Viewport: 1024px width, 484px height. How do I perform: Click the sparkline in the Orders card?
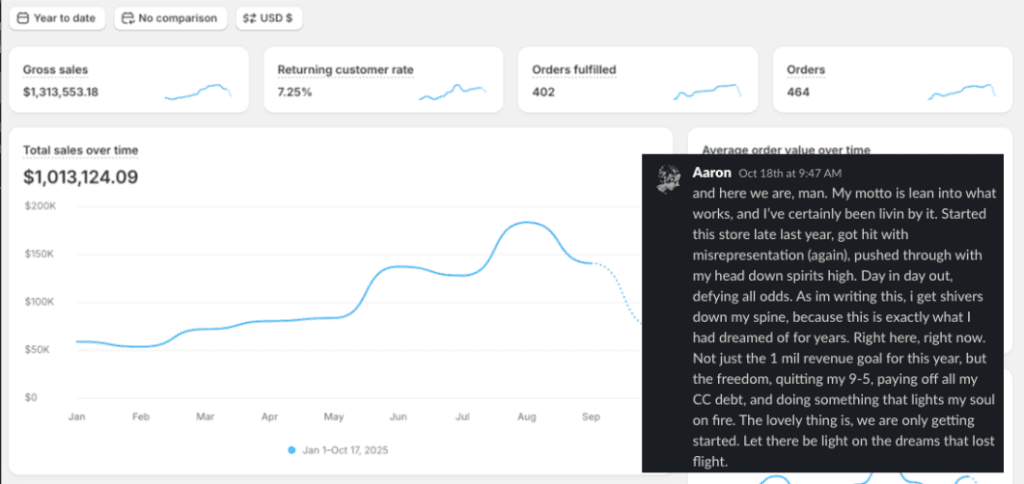[962, 92]
